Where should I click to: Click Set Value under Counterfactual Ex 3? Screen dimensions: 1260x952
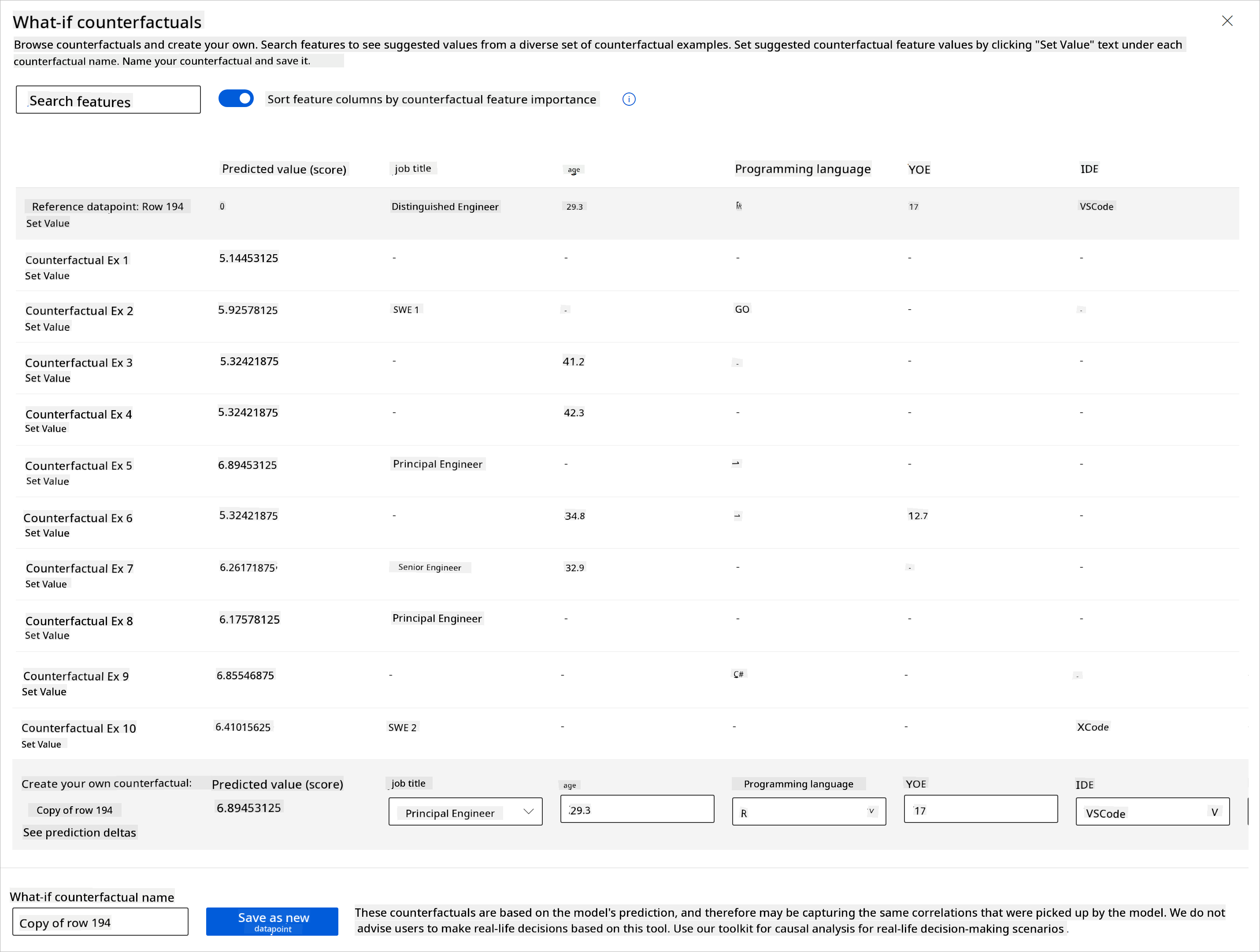(48, 378)
